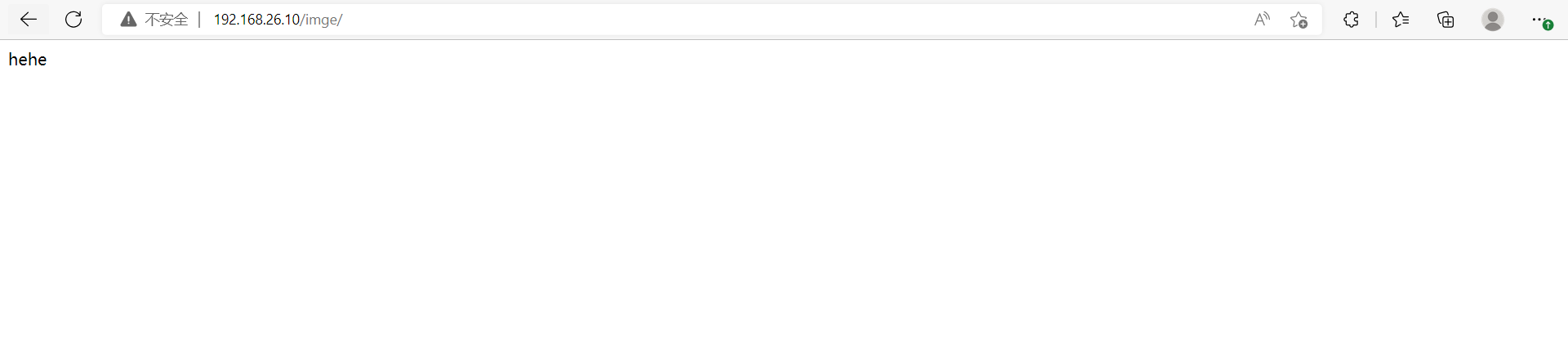The width and height of the screenshot is (1568, 340).
Task: Add this page to favorites with the star-plus icon
Action: [x=1298, y=20]
